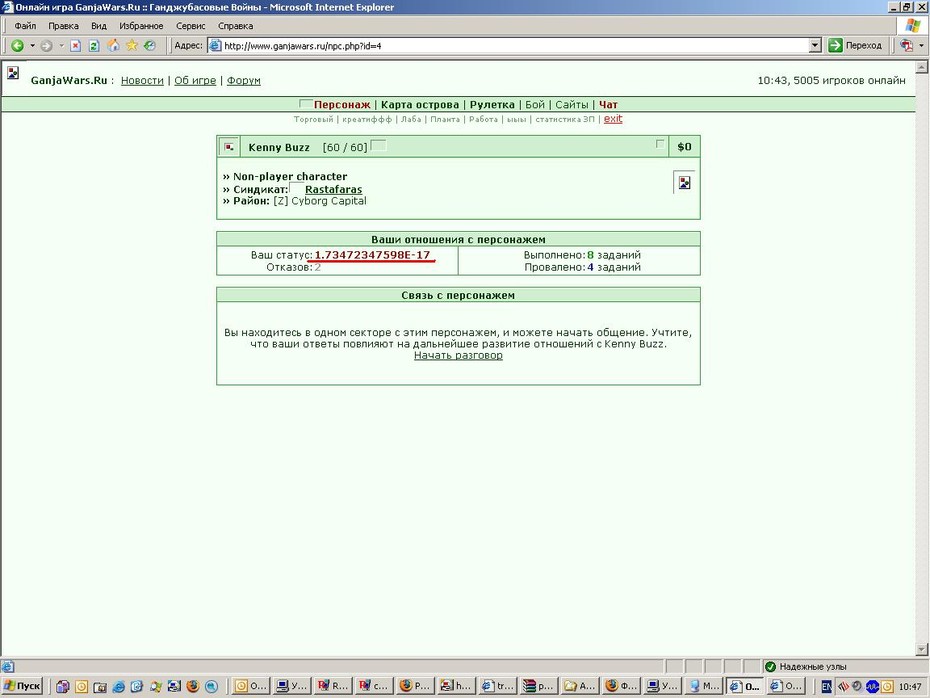Screen dimensions: 930x698
Task: Open the Справка menu
Action: pos(235,26)
